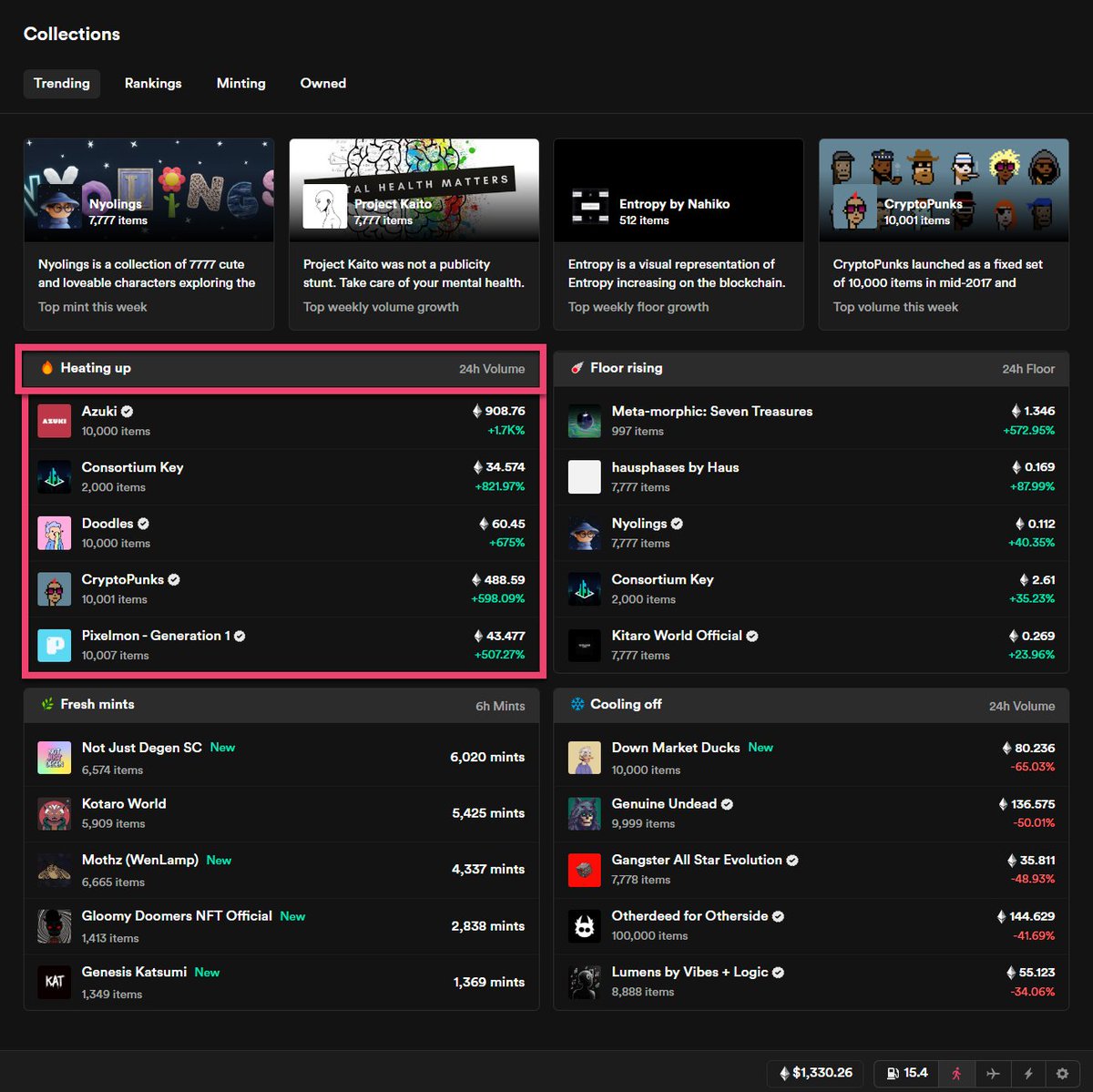Click the Pixelmon Generation 1 avatar
The width and height of the screenshot is (1093, 1092).
pos(55,645)
